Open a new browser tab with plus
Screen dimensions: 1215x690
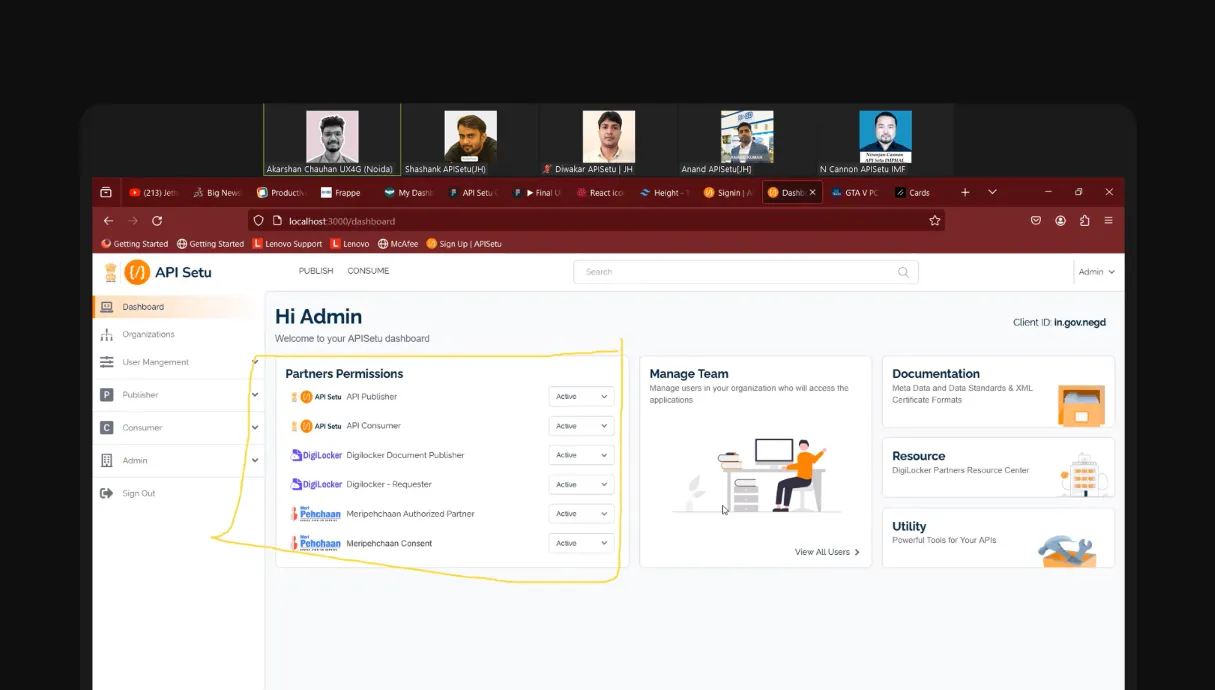pos(965,192)
